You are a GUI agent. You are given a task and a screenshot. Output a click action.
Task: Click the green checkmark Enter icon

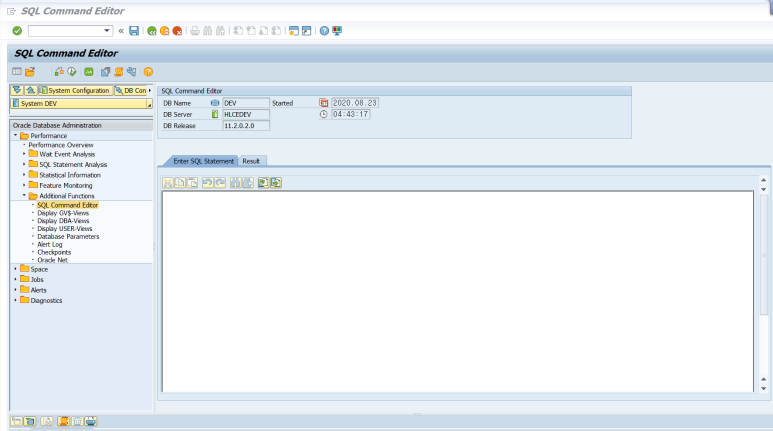point(17,31)
